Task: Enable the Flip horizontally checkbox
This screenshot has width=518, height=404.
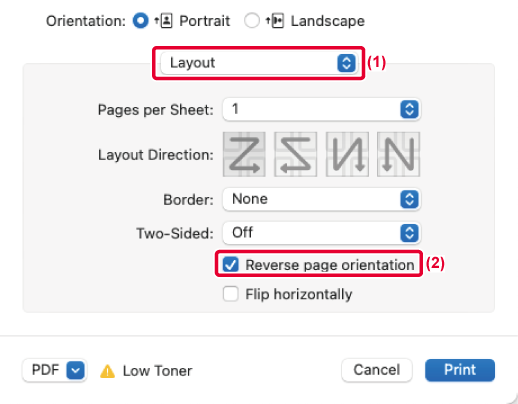Action: (231, 294)
